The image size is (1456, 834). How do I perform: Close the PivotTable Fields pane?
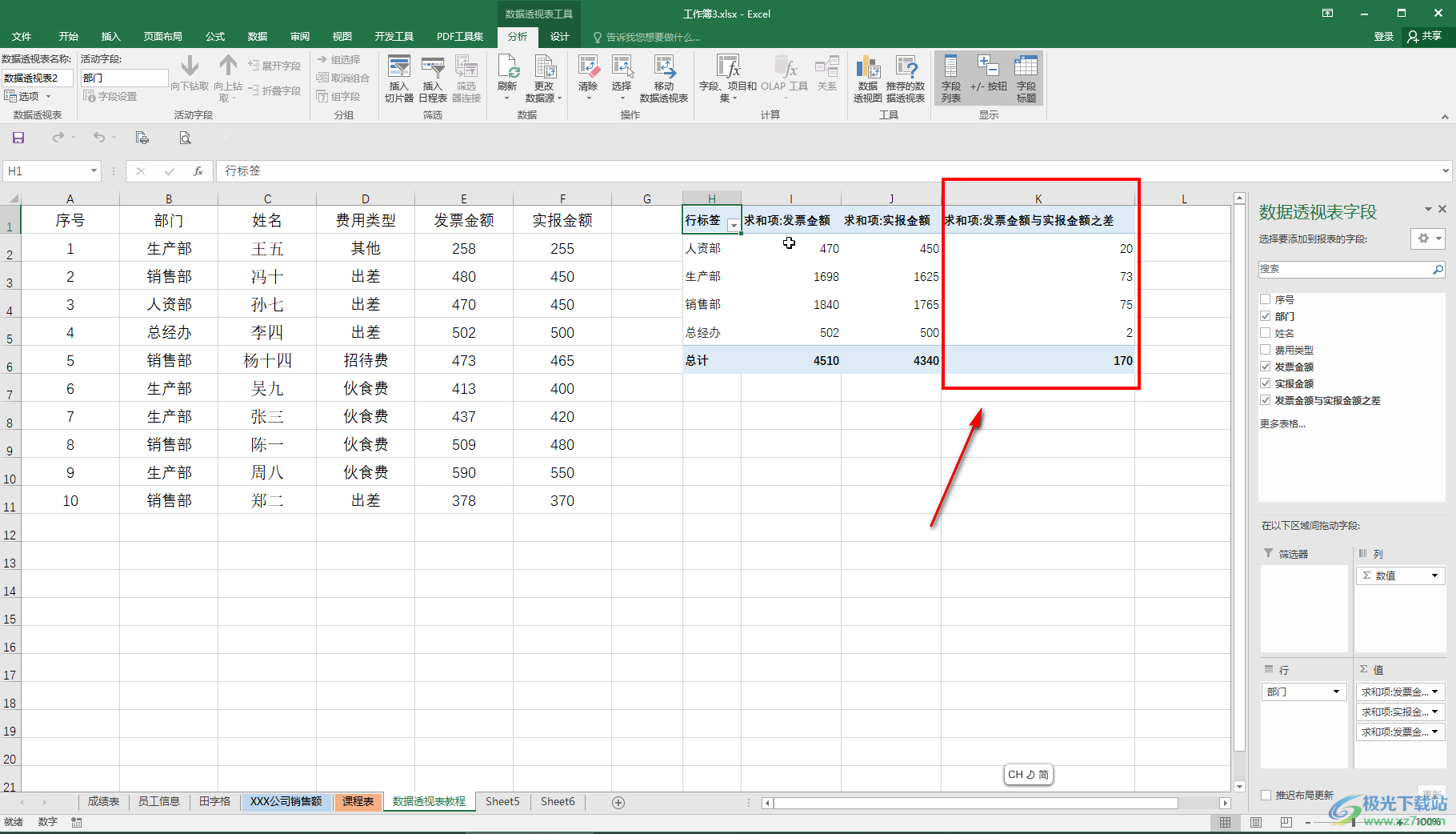[1442, 209]
